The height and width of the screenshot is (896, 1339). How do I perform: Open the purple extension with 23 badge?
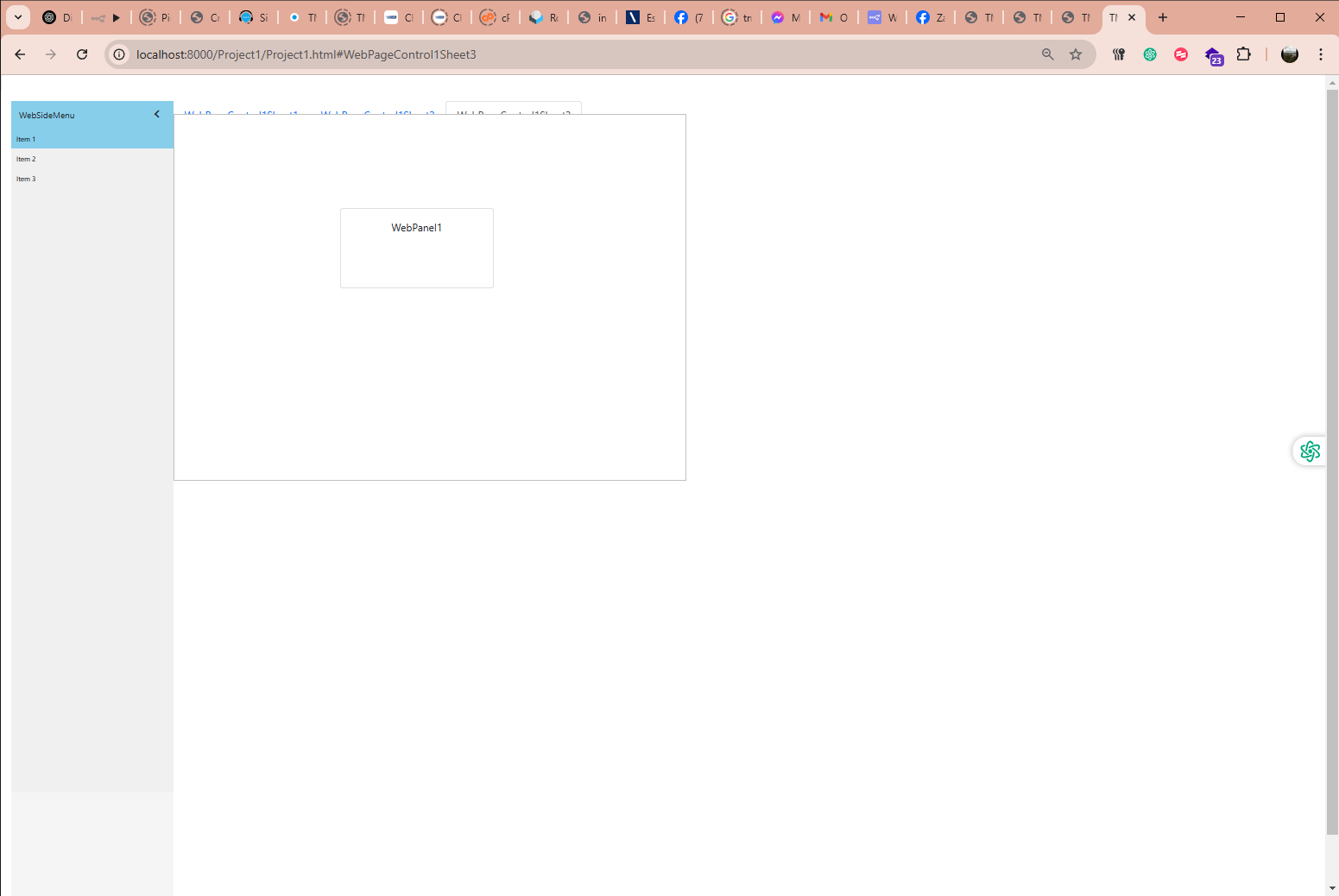[x=1214, y=56]
